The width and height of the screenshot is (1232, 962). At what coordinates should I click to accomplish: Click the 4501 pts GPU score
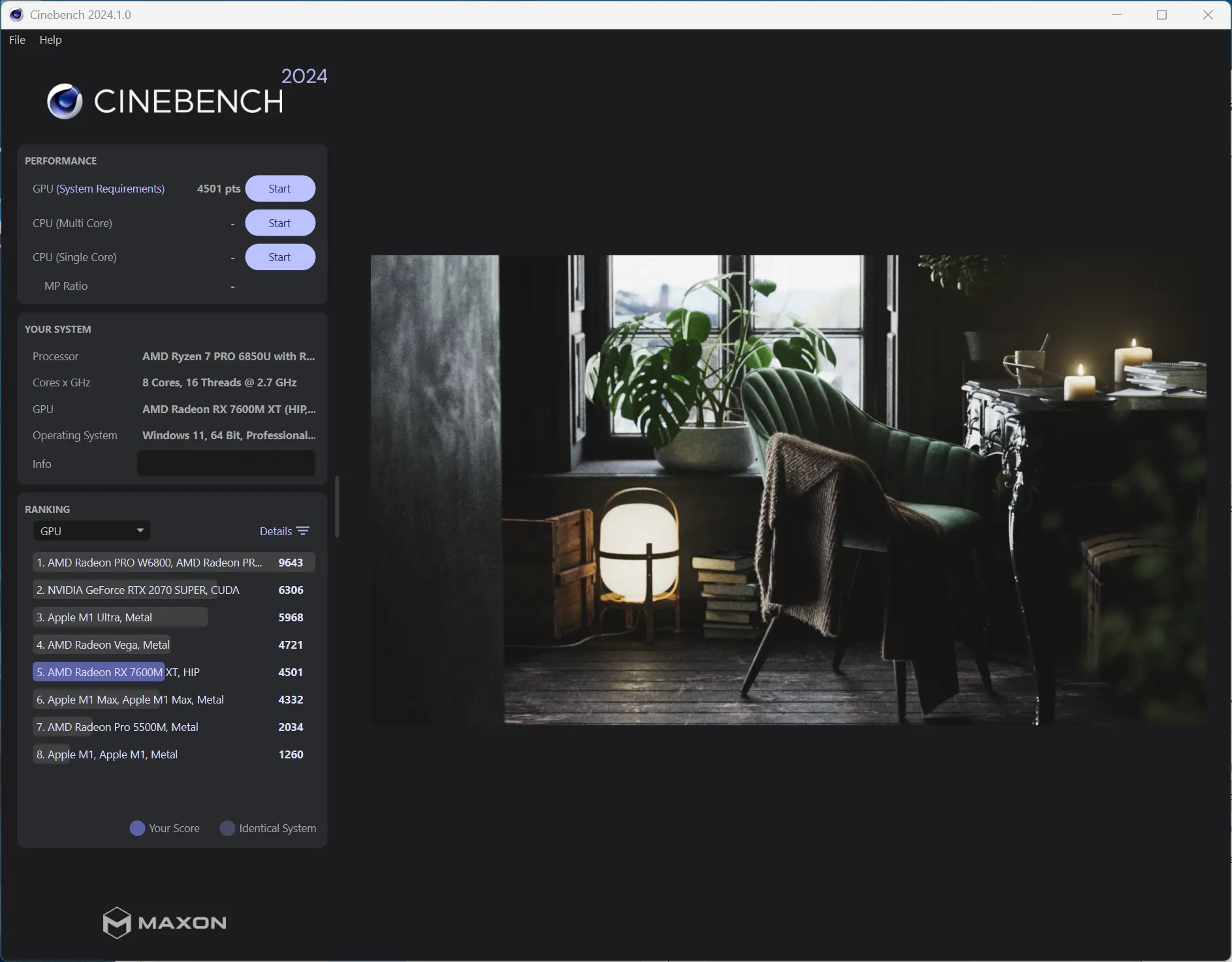(219, 189)
